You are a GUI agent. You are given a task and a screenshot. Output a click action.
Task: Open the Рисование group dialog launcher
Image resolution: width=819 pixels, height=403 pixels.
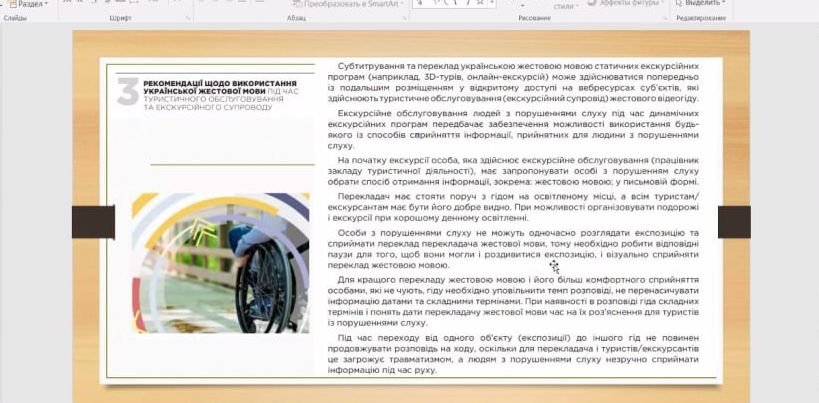point(664,18)
